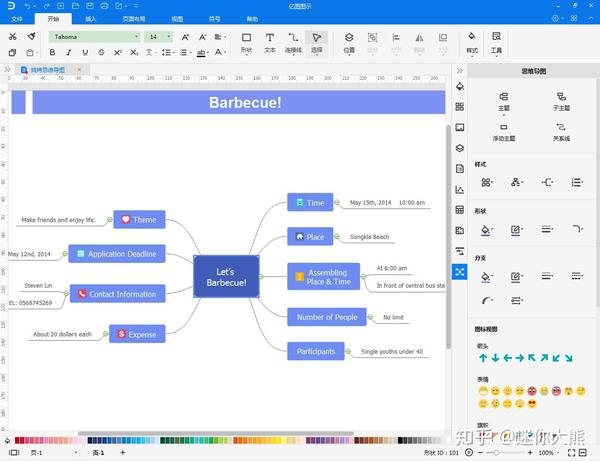
Task: Add a new page with plus button
Action: [x=122, y=453]
